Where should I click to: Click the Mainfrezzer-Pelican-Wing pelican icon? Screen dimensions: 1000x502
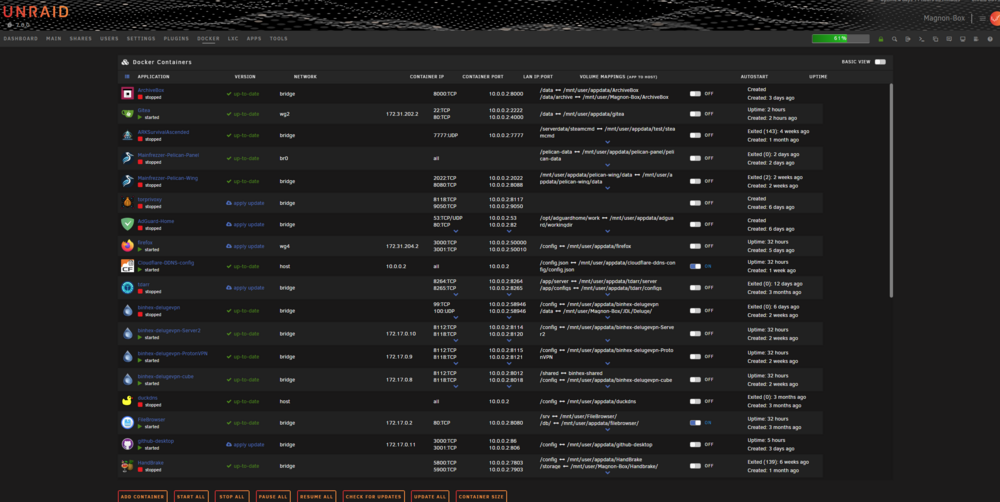point(128,181)
